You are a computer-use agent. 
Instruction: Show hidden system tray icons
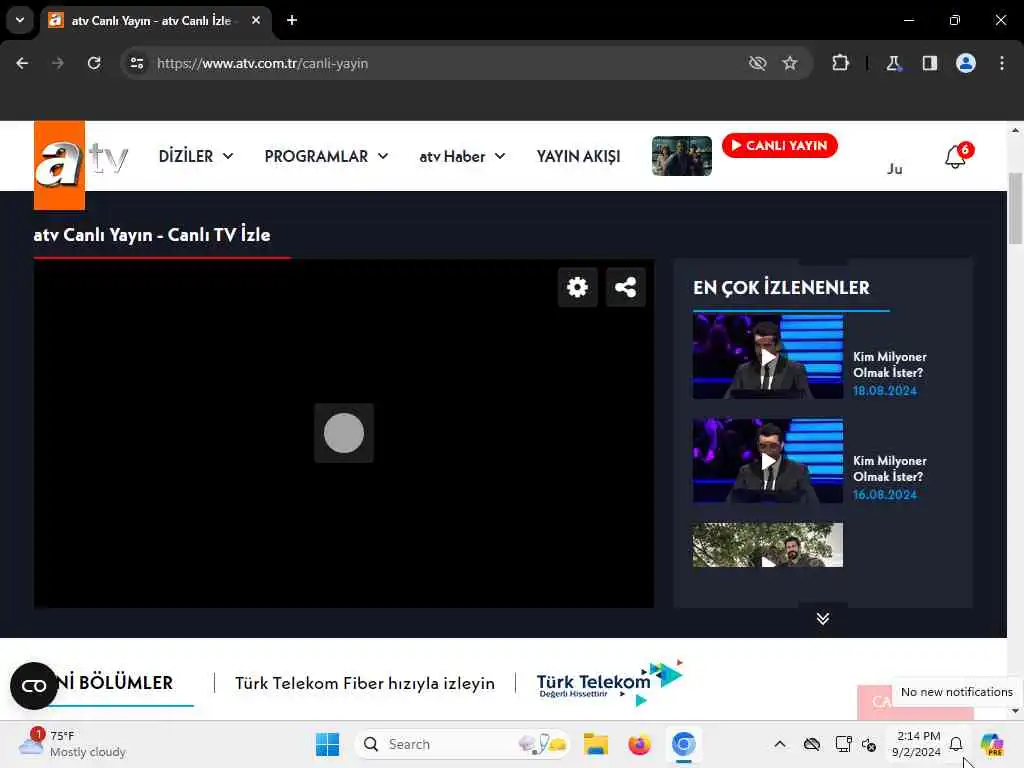point(780,744)
